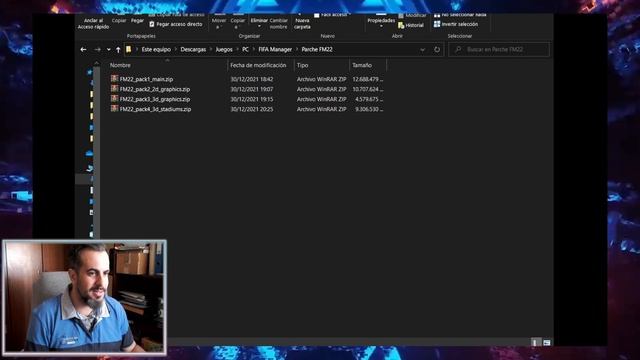The width and height of the screenshot is (640, 360).
Task: Click WinRAR icon of FM22_pack1_main.zip
Action: (114, 78)
